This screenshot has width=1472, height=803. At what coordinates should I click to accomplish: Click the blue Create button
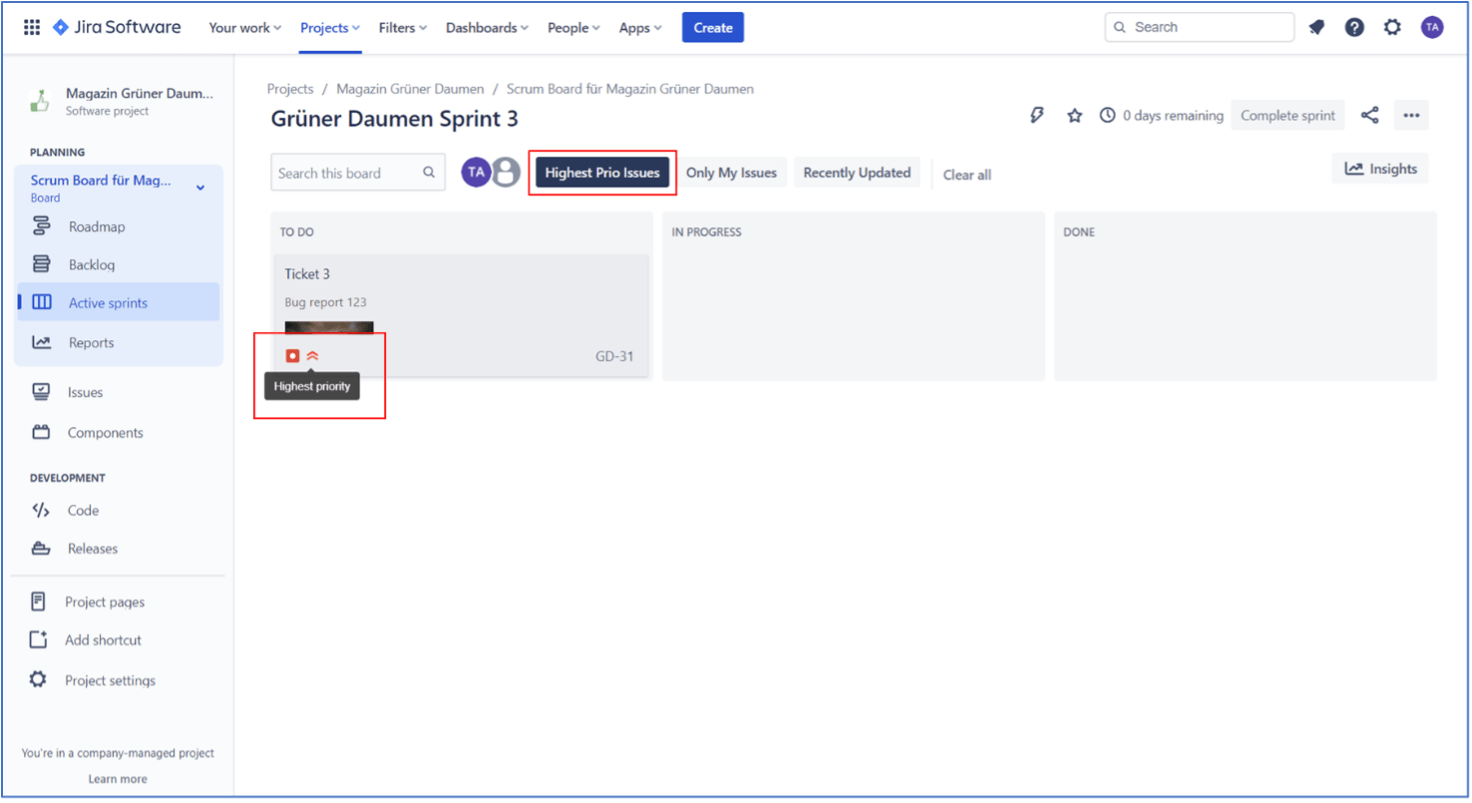coord(712,28)
